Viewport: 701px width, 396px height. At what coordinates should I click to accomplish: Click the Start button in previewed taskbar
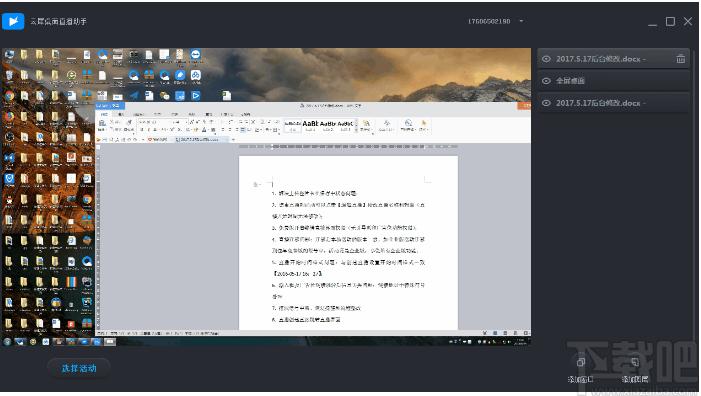pos(7,342)
